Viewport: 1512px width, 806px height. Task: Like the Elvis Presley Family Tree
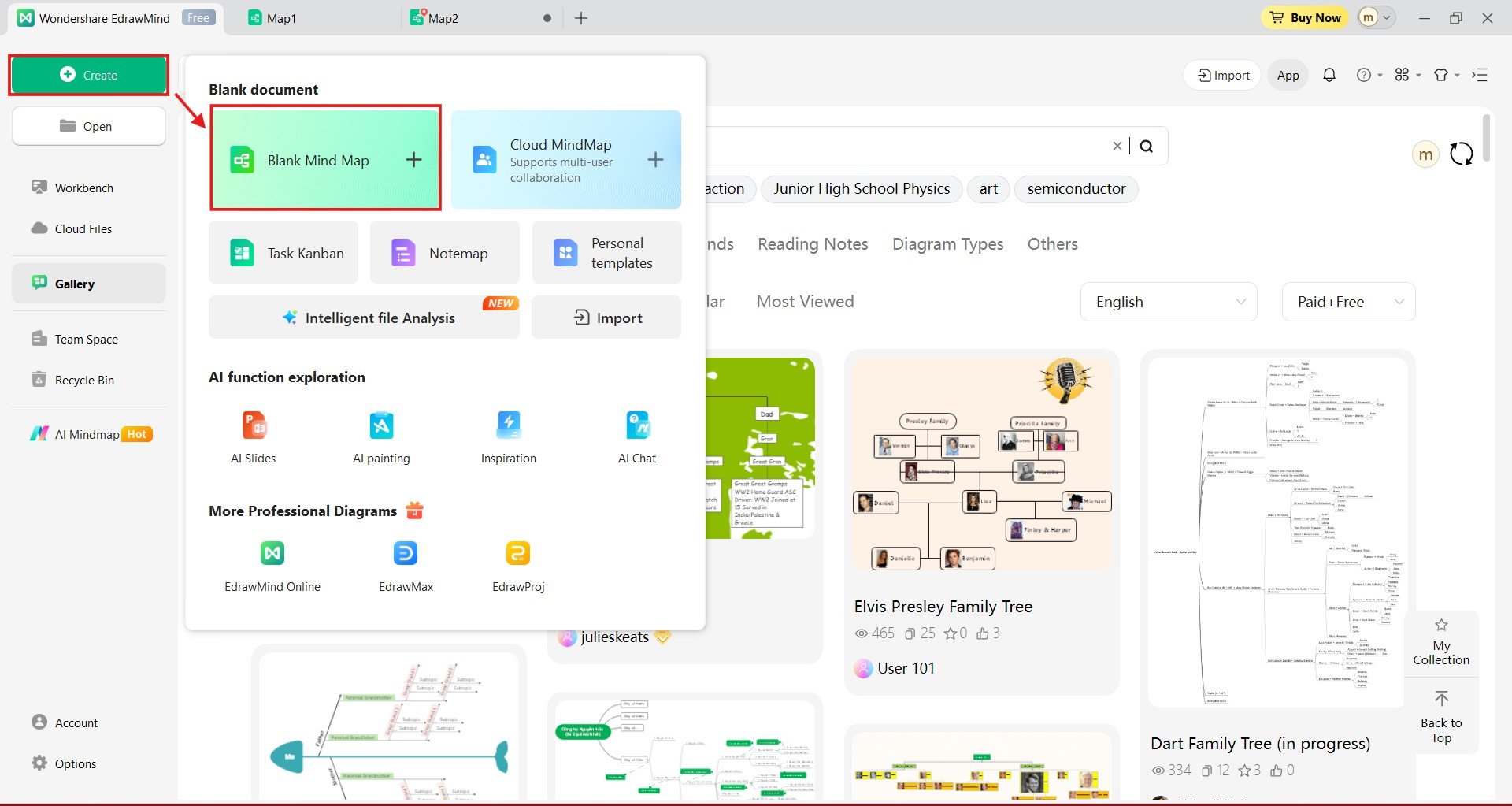click(x=982, y=633)
